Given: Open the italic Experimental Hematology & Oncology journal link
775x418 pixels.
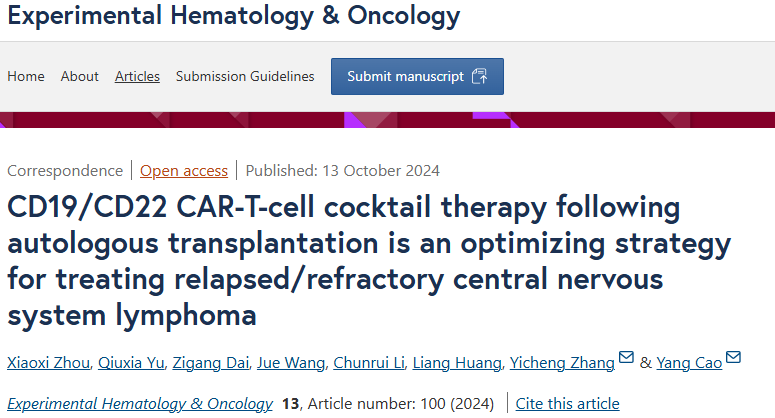Looking at the screenshot, I should tap(140, 404).
